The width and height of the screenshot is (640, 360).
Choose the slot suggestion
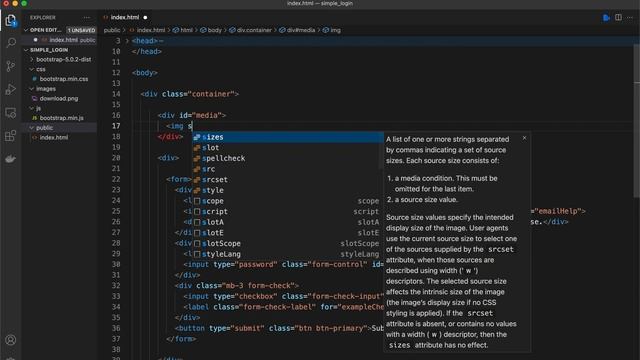click(x=288, y=148)
